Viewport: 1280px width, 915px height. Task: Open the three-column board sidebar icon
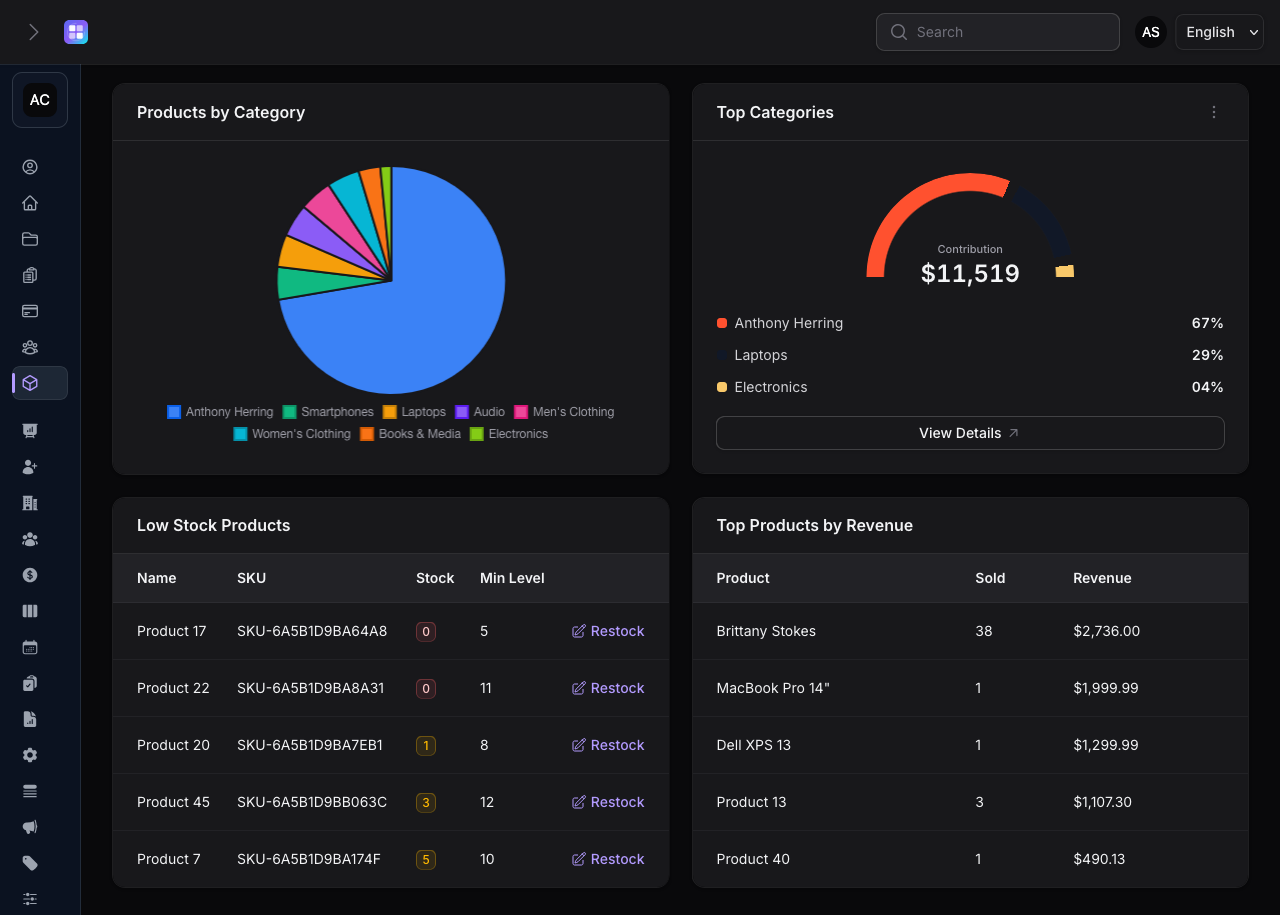pyautogui.click(x=30, y=611)
